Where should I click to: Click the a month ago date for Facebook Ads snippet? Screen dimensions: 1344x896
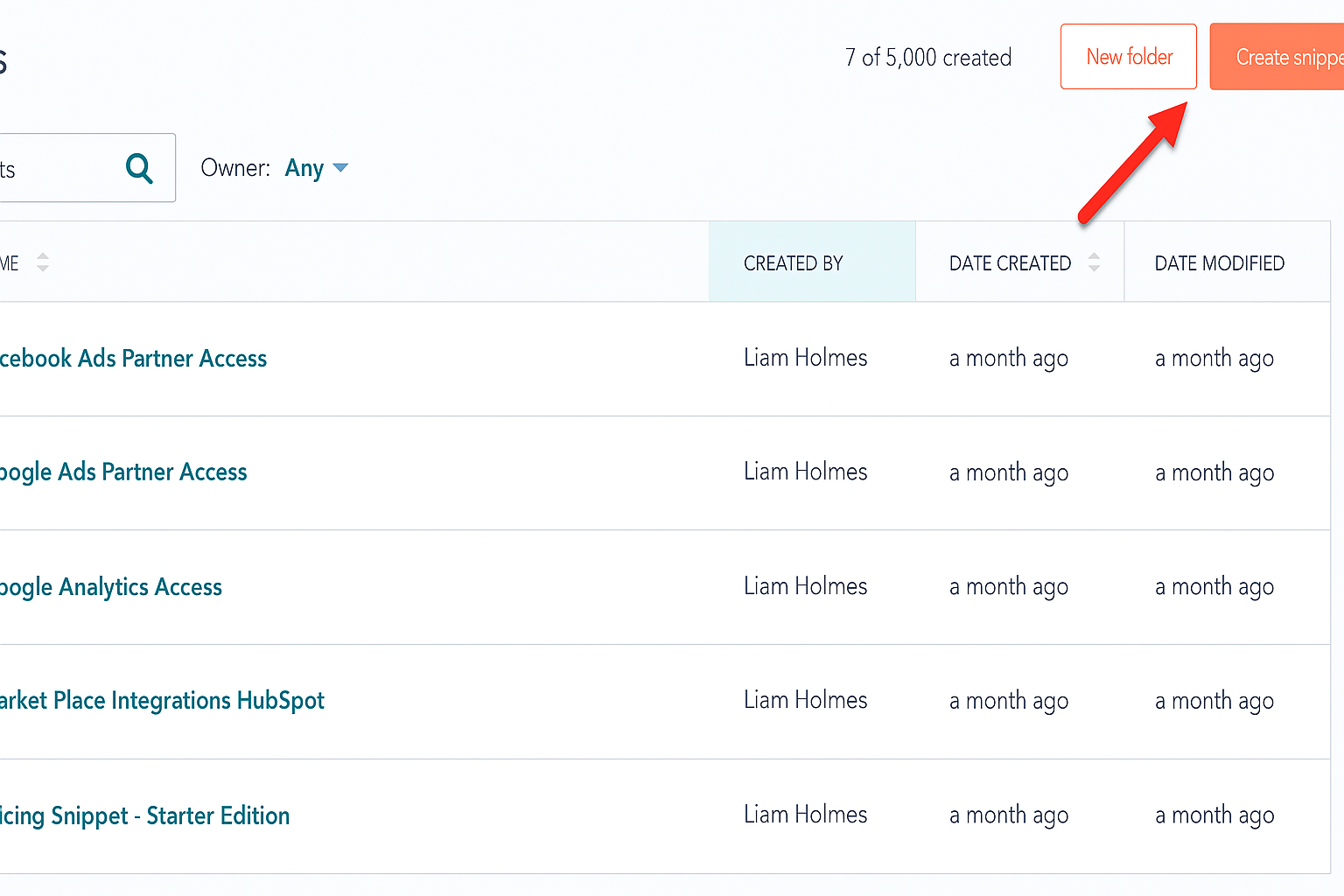pos(1008,358)
